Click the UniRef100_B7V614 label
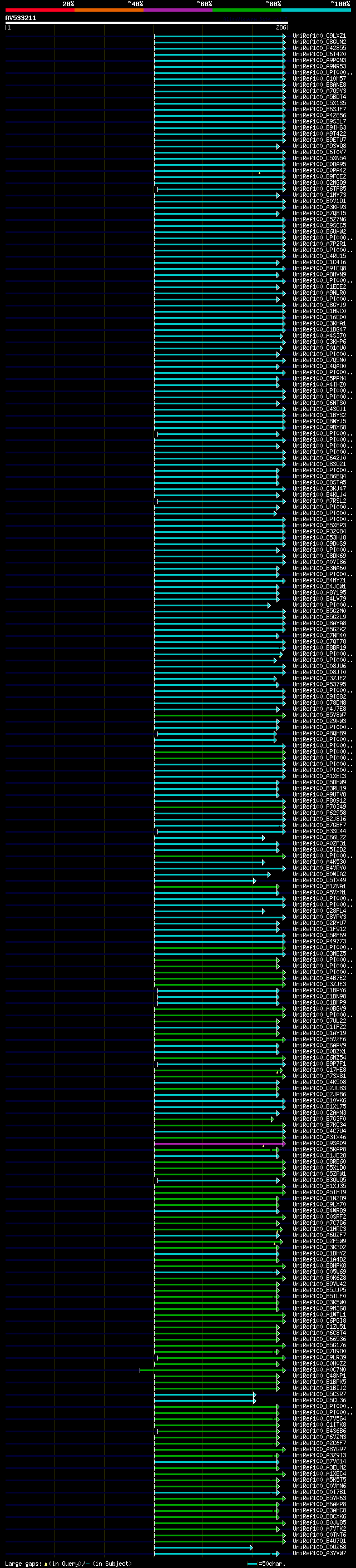Screen dimensions: 356x1568 click(x=319, y=1461)
